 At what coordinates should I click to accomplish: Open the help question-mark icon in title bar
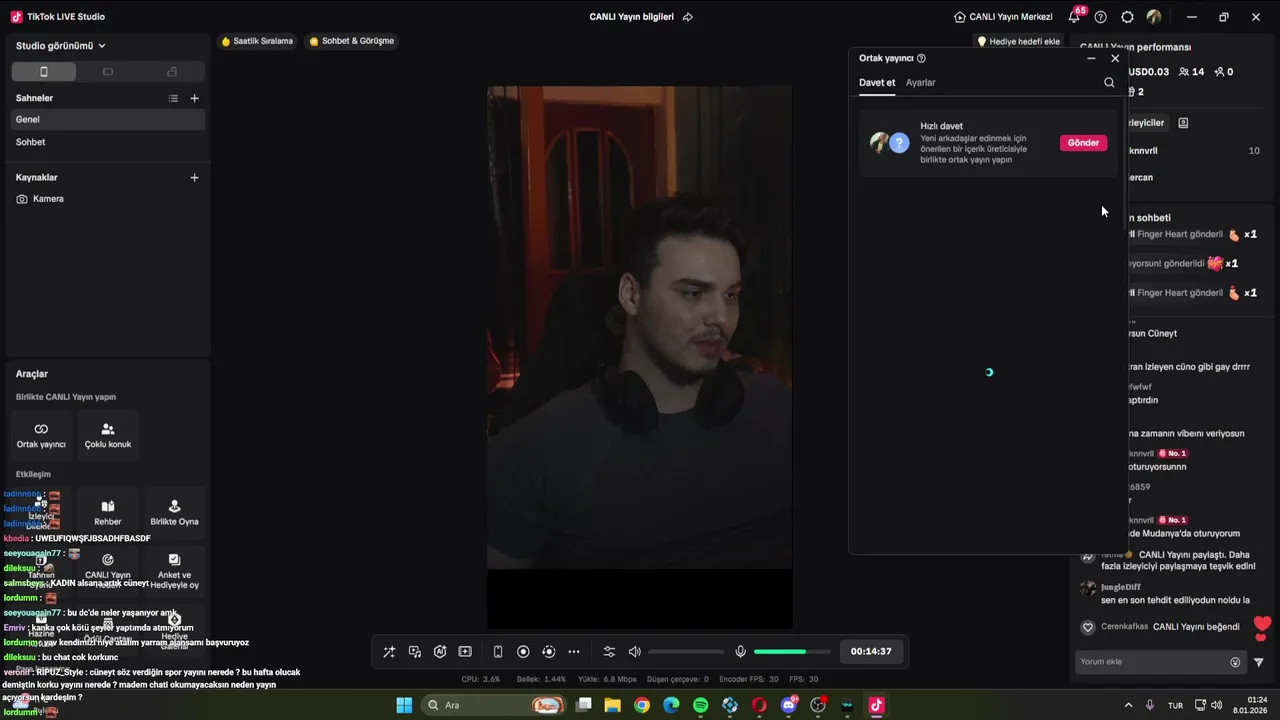[1101, 17]
